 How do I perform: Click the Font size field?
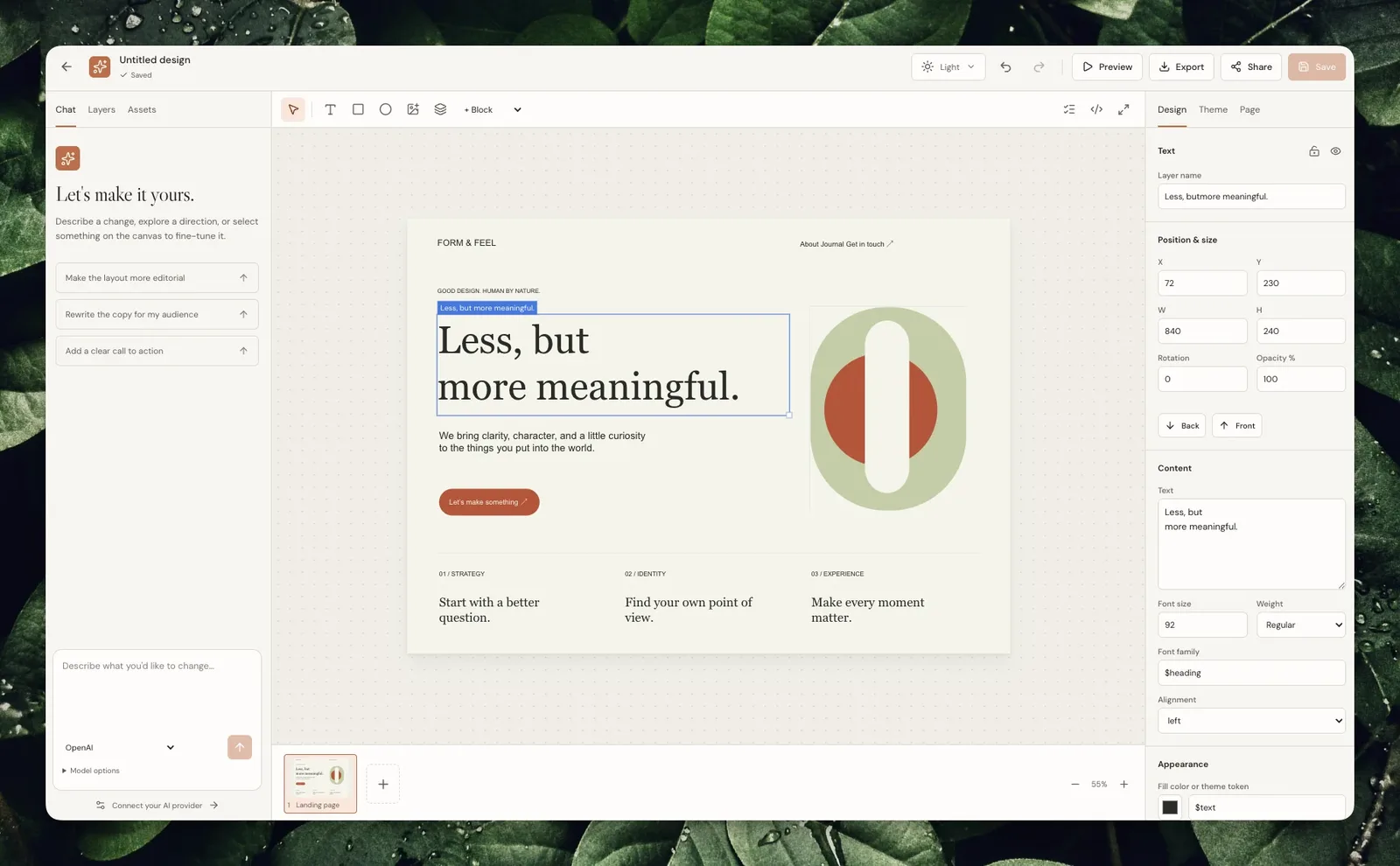1202,625
